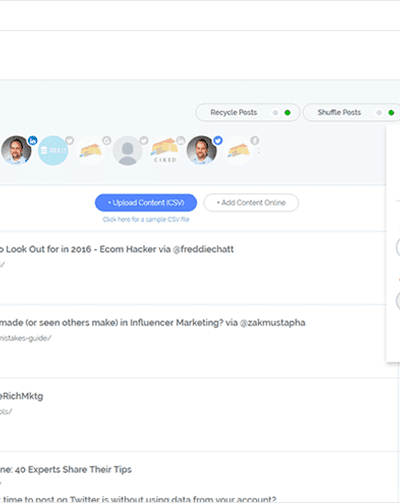The image size is (400, 503).
Task: Select the CIKED logo account avatar
Action: [165, 150]
